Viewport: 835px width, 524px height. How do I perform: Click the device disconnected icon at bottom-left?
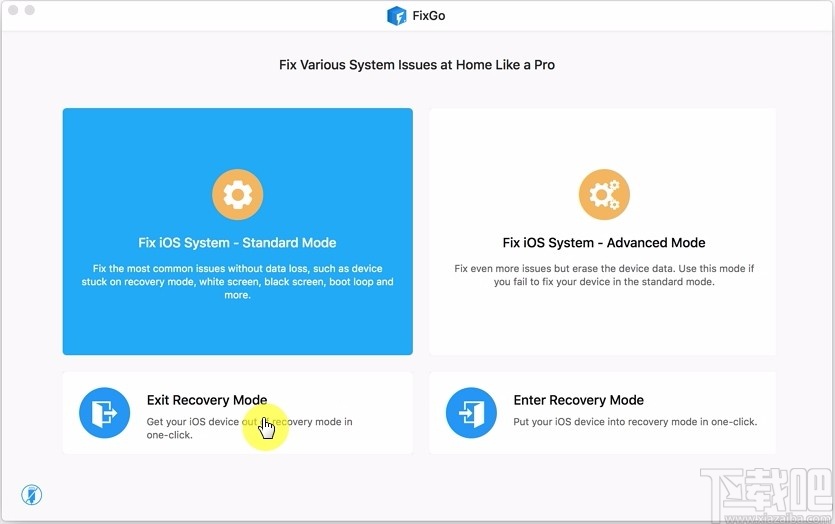[x=32, y=495]
